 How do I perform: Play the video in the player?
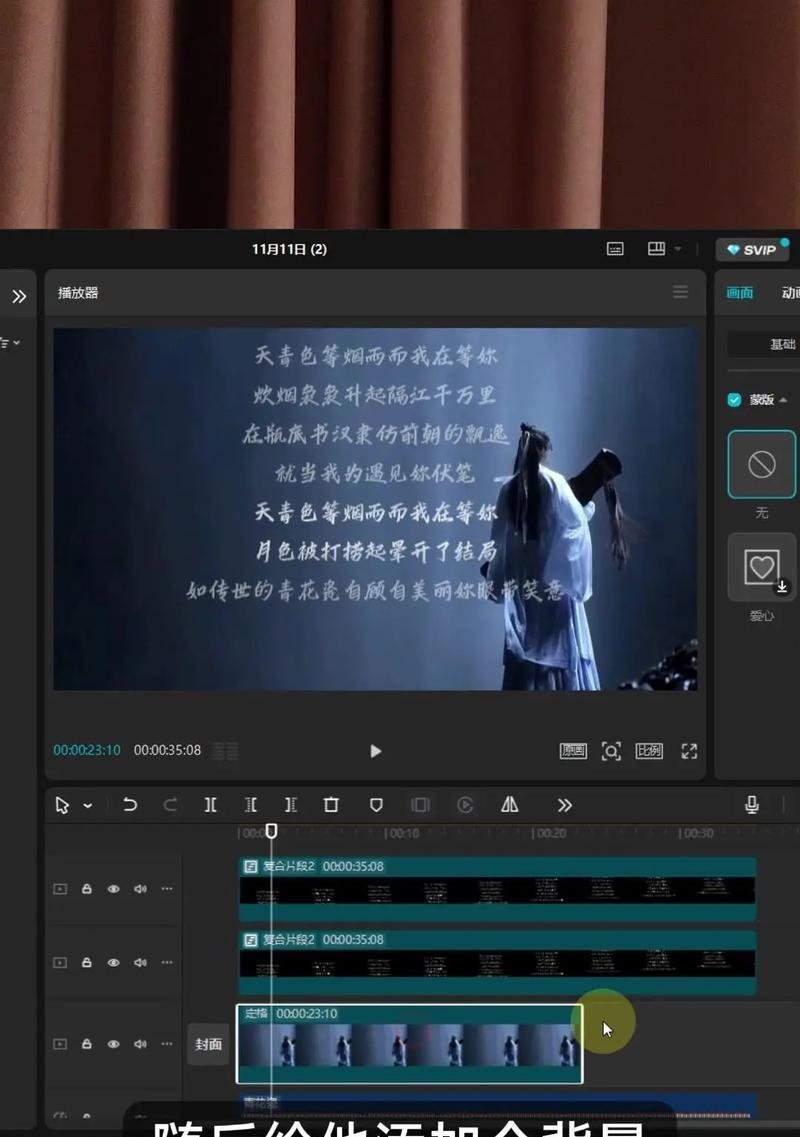coord(375,751)
